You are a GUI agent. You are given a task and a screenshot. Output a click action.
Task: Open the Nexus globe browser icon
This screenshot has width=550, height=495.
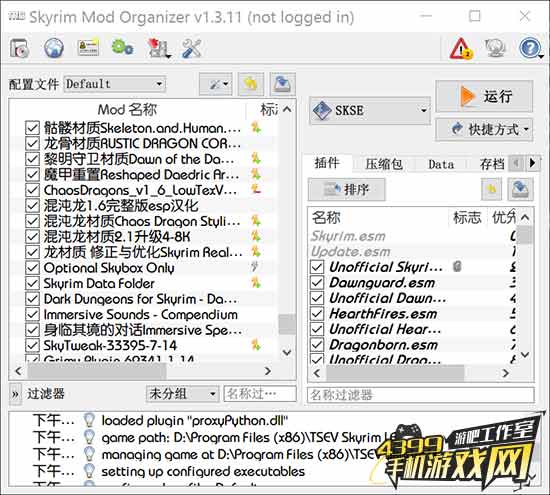54,48
